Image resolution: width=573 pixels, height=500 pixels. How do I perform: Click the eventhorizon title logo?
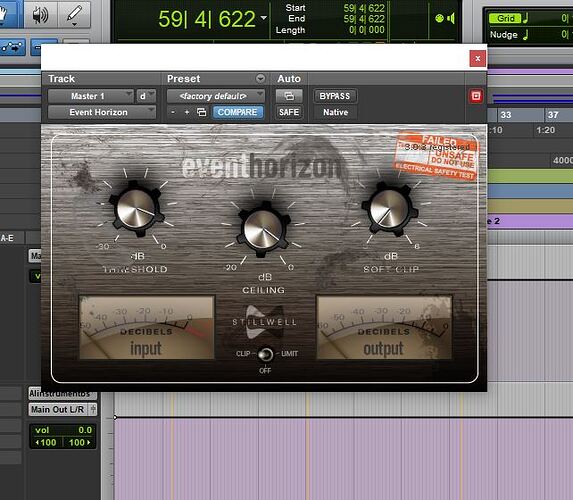(x=261, y=167)
